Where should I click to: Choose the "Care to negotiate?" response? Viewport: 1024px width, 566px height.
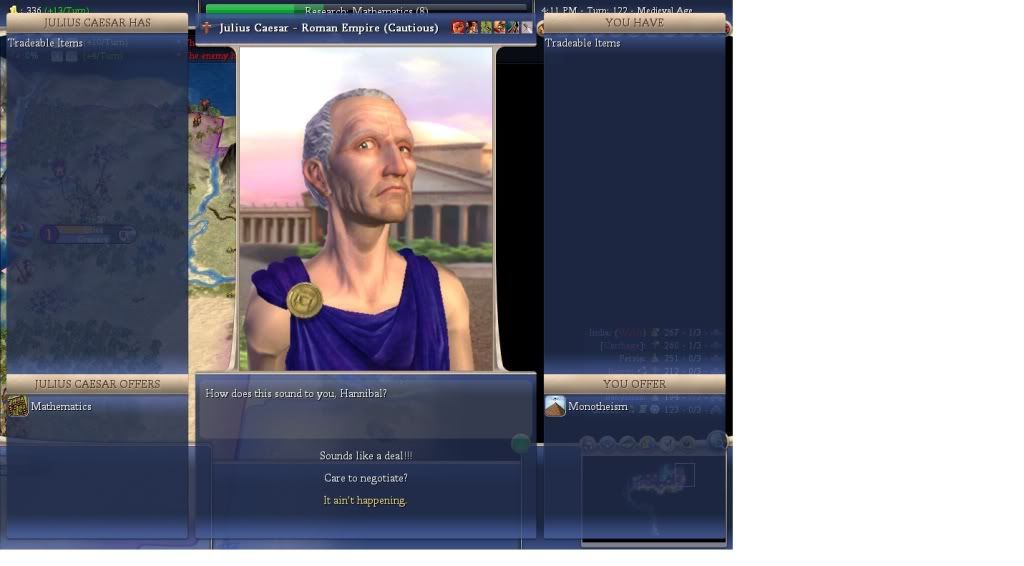[366, 478]
